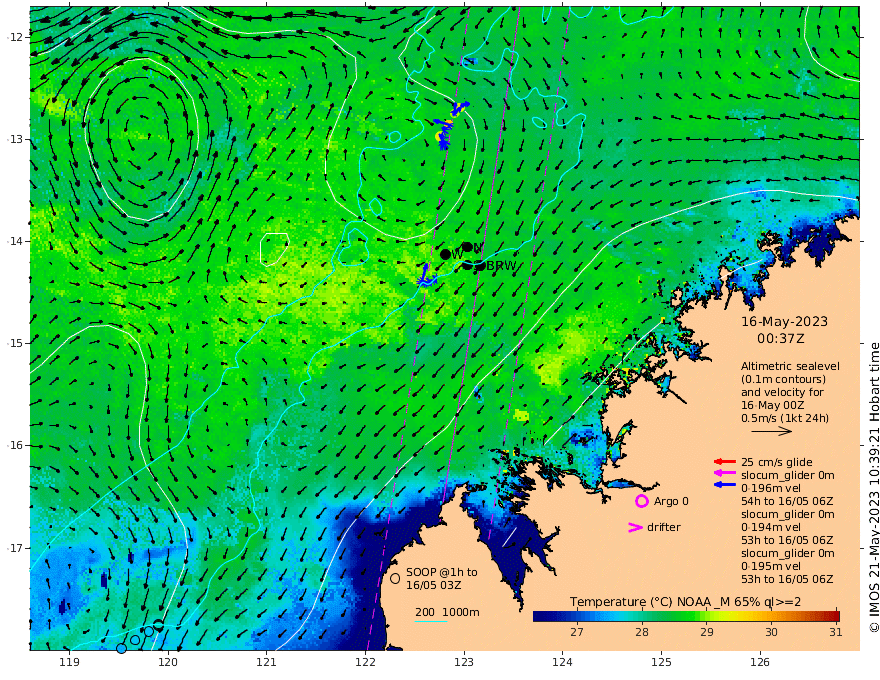Click the longitude axis label 123

point(464,663)
